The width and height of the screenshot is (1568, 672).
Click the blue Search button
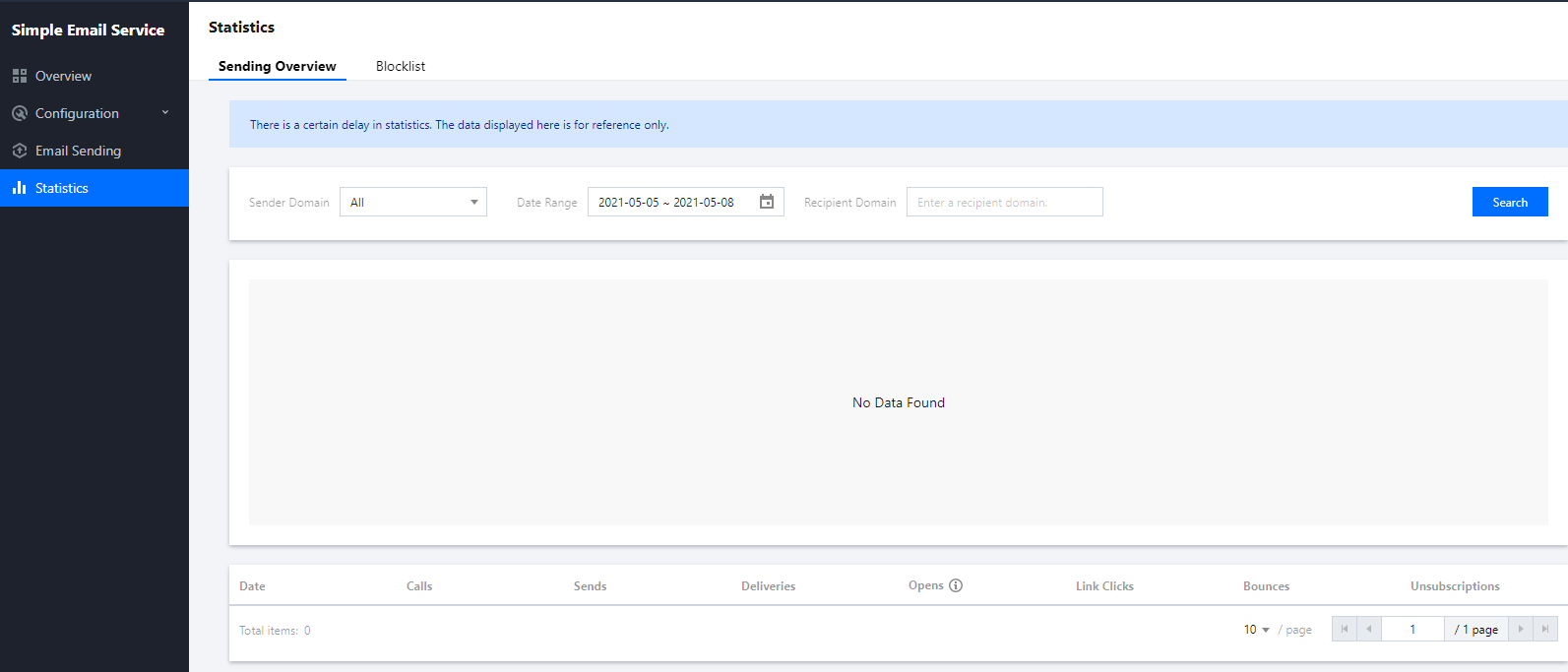tap(1510, 202)
